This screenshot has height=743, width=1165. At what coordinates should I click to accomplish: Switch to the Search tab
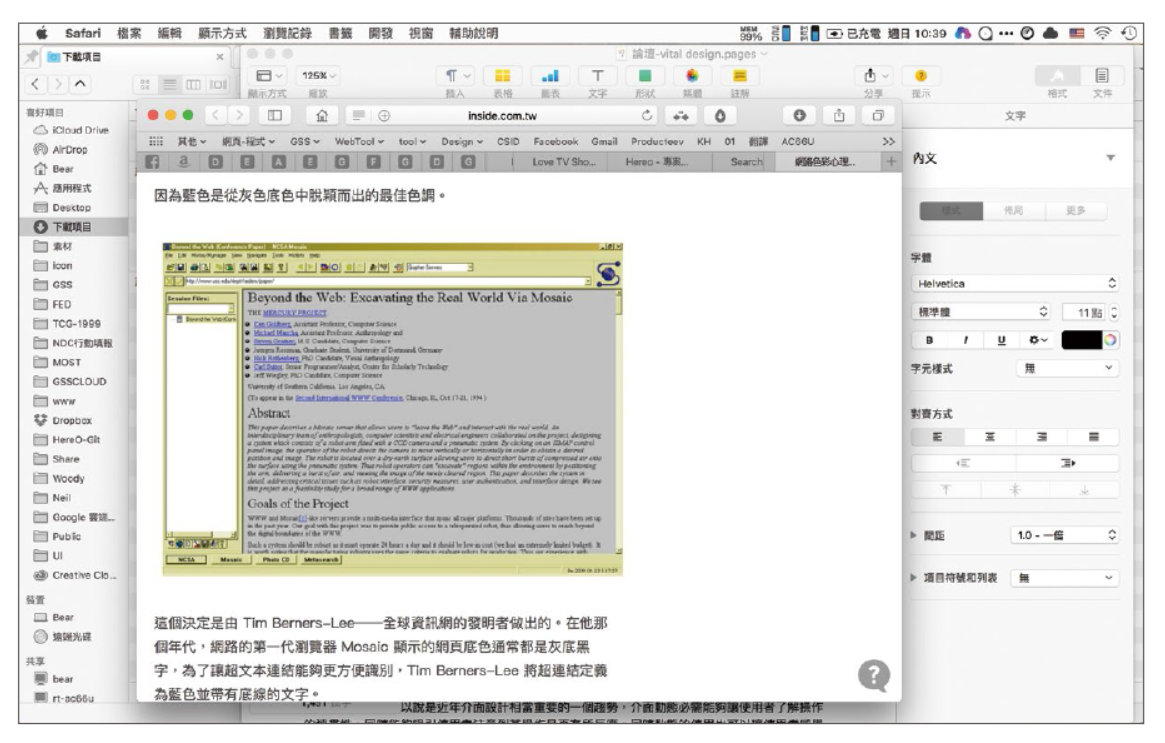[747, 161]
